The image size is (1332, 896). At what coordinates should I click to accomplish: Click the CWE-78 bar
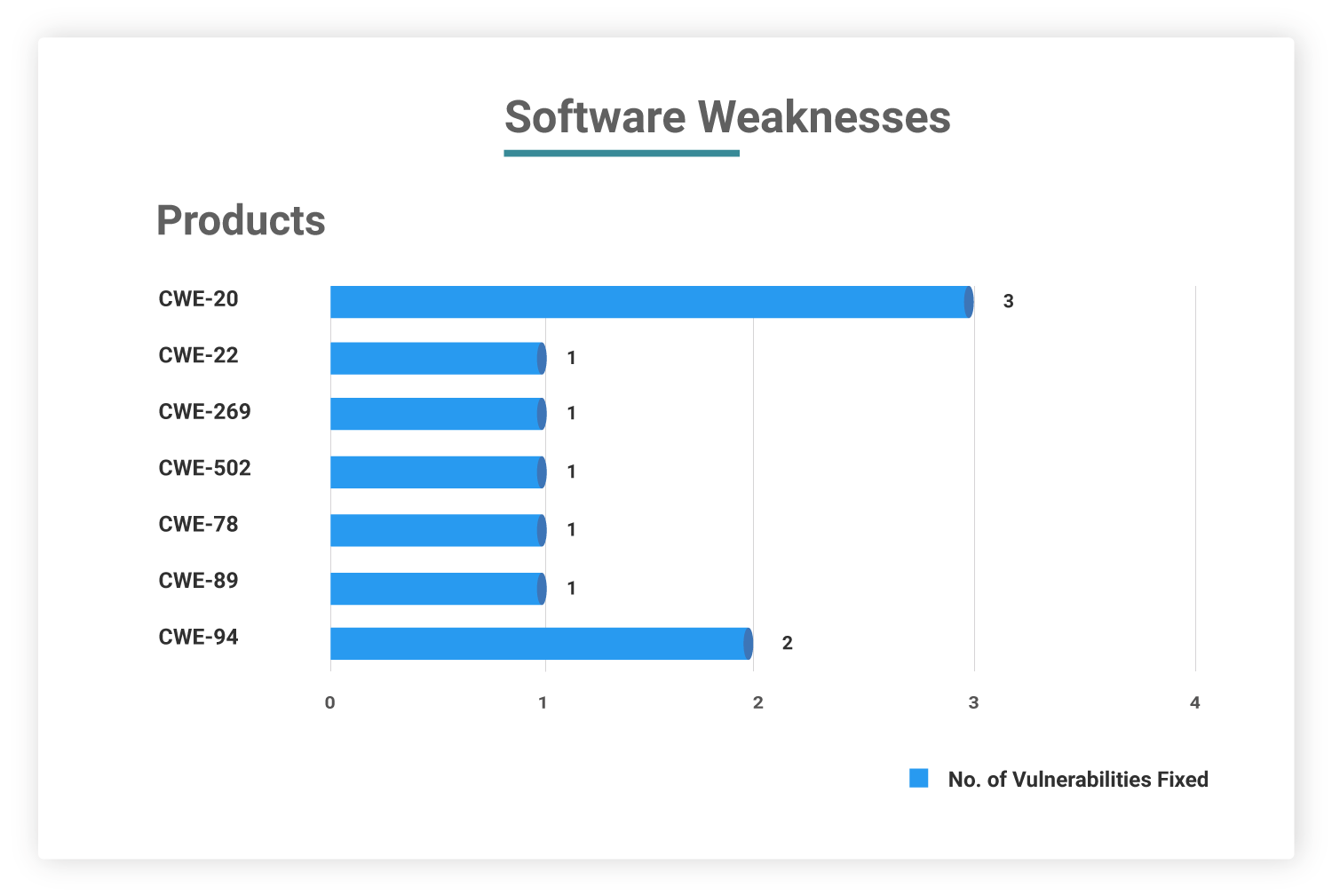point(437,530)
